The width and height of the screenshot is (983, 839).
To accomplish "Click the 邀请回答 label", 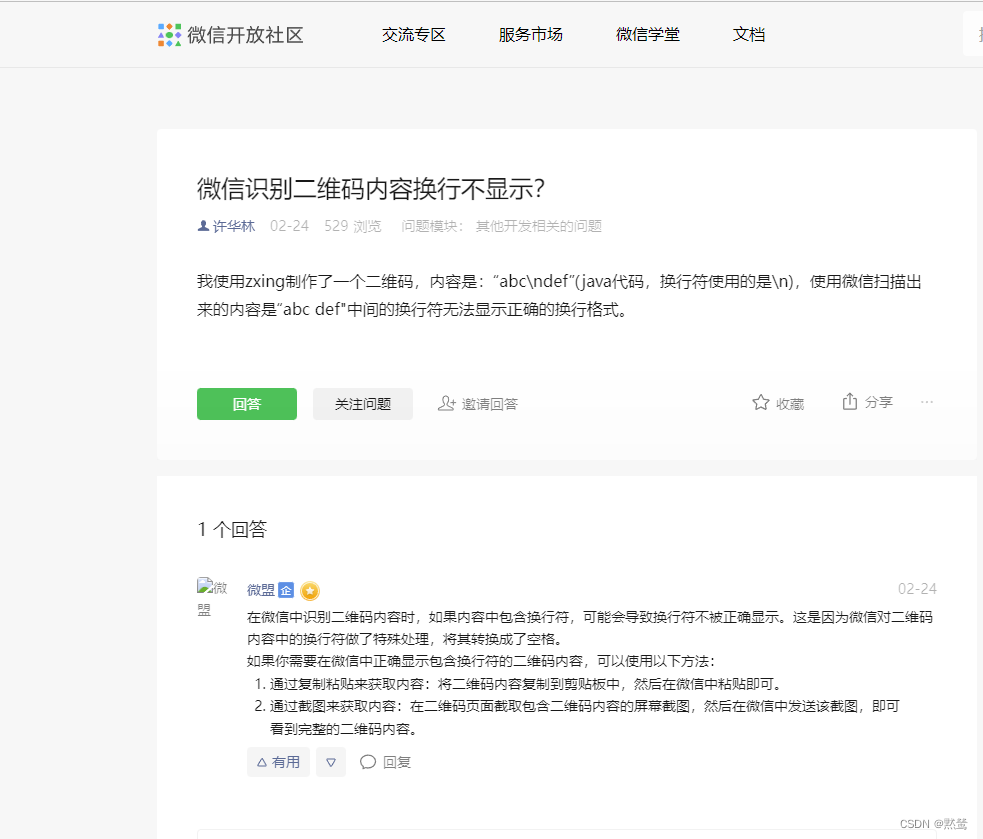I will [490, 404].
